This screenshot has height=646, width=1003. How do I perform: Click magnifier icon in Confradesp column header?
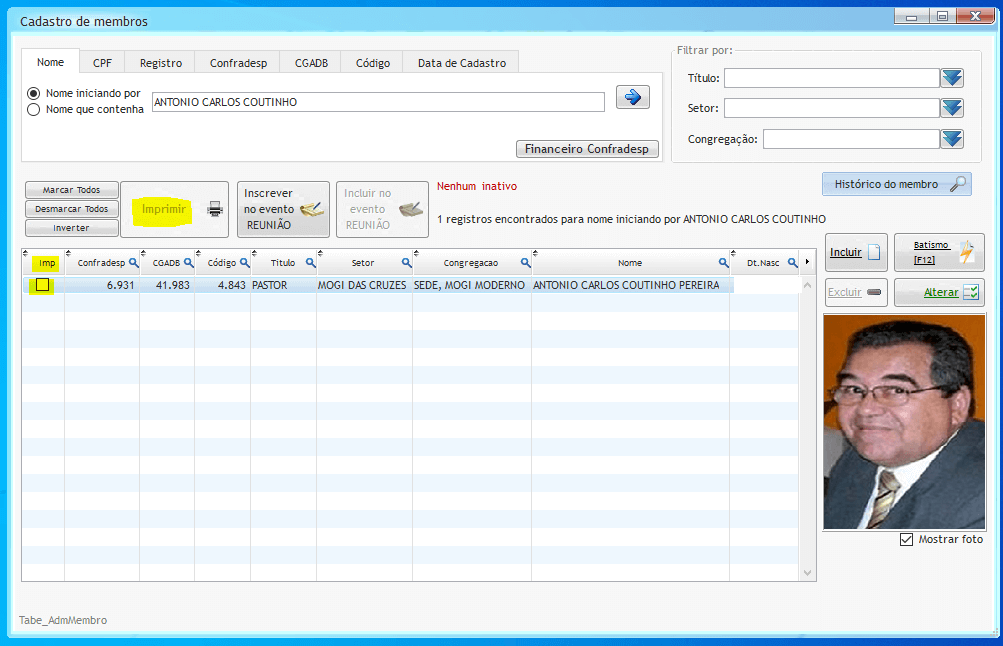click(x=133, y=263)
